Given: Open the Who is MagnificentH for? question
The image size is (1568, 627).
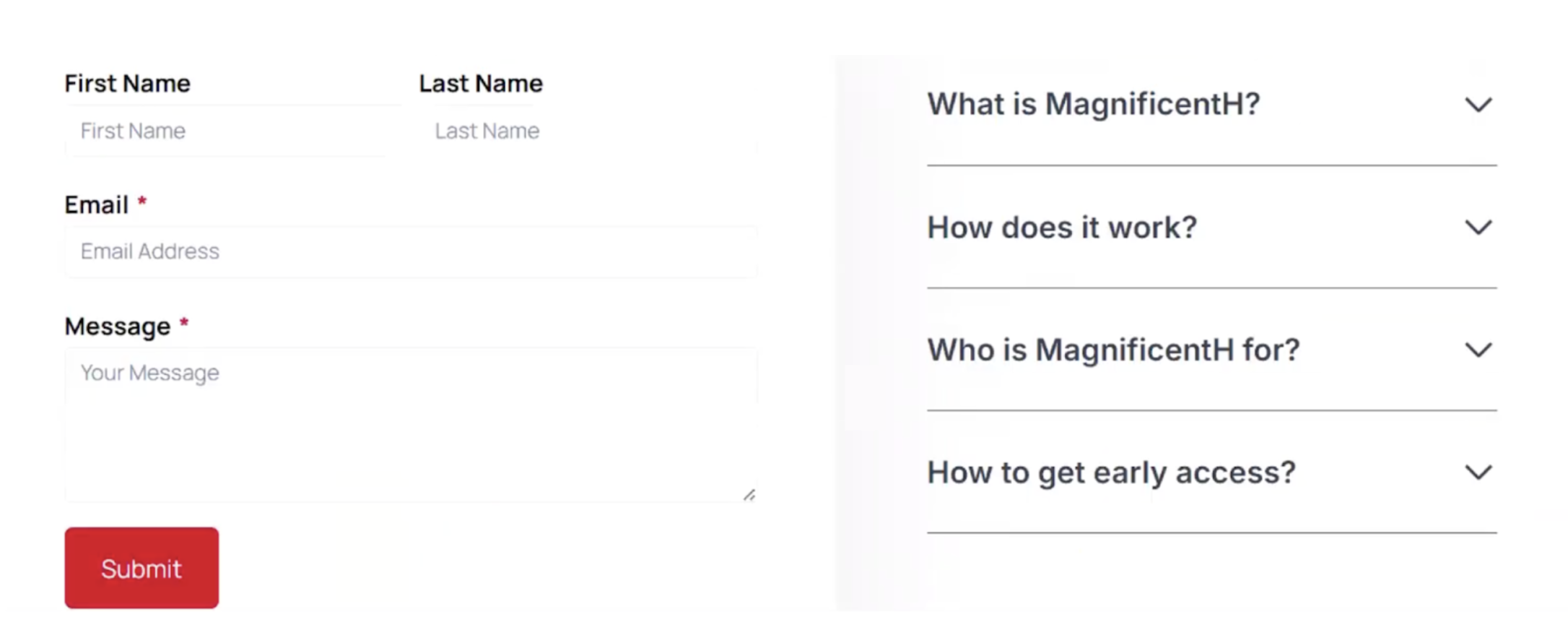Looking at the screenshot, I should click(1112, 350).
